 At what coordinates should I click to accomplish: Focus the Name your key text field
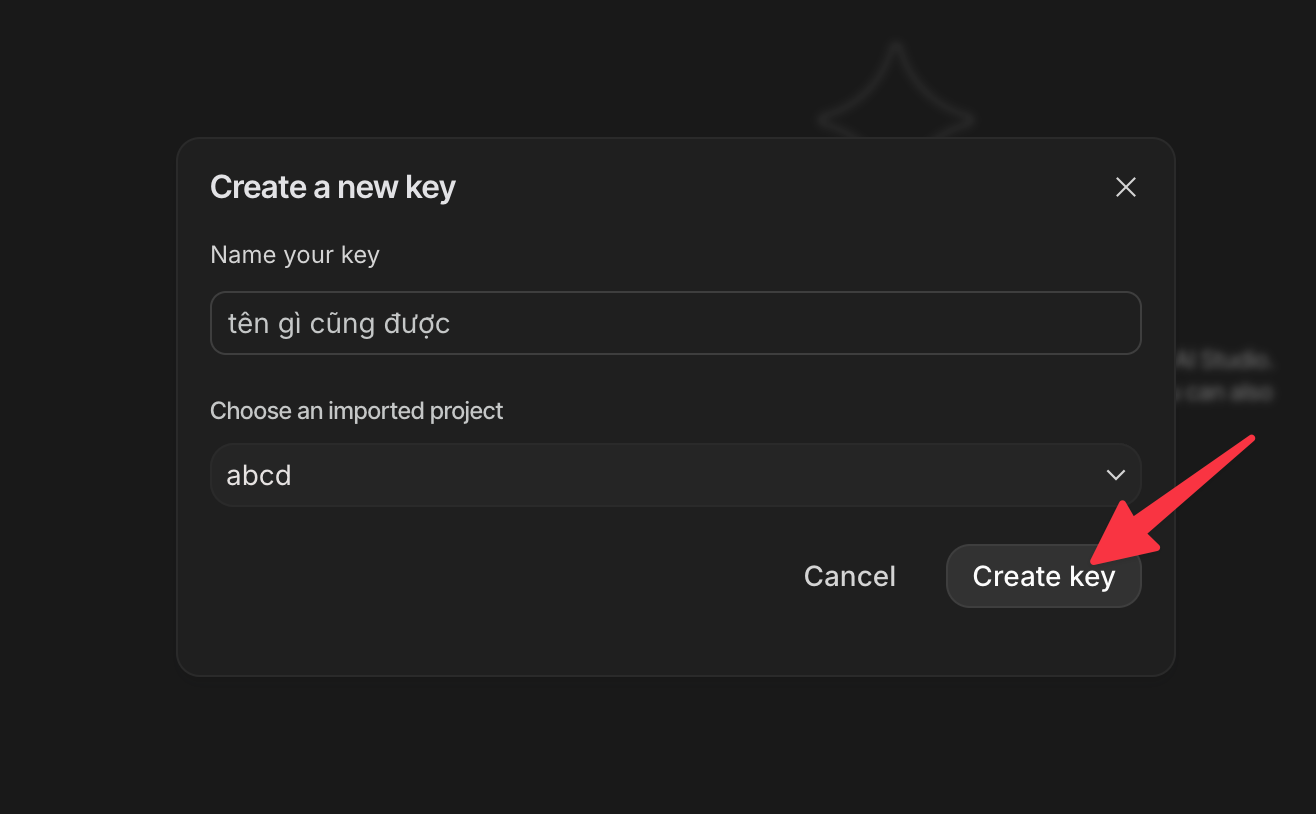click(x=675, y=323)
